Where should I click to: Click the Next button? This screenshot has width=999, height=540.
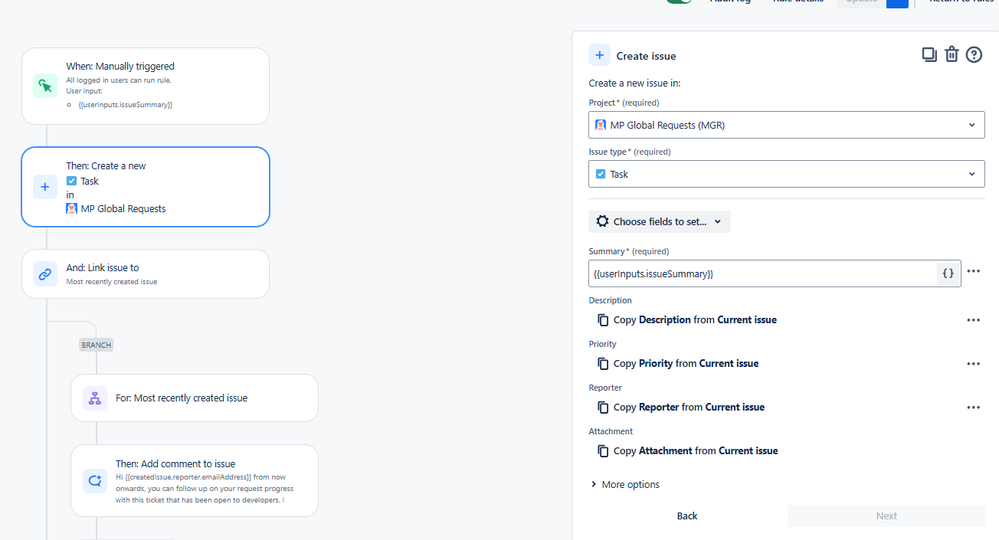click(x=886, y=516)
